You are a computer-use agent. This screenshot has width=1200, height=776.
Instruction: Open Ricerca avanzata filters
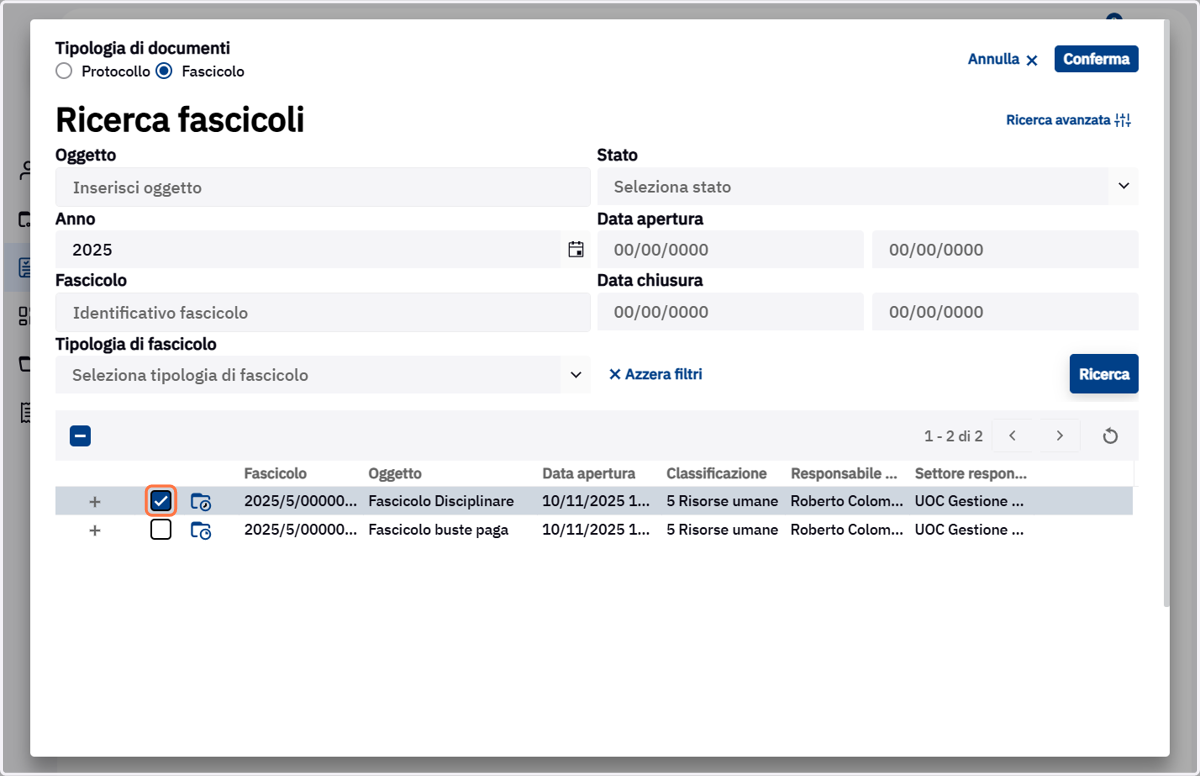tap(1068, 120)
